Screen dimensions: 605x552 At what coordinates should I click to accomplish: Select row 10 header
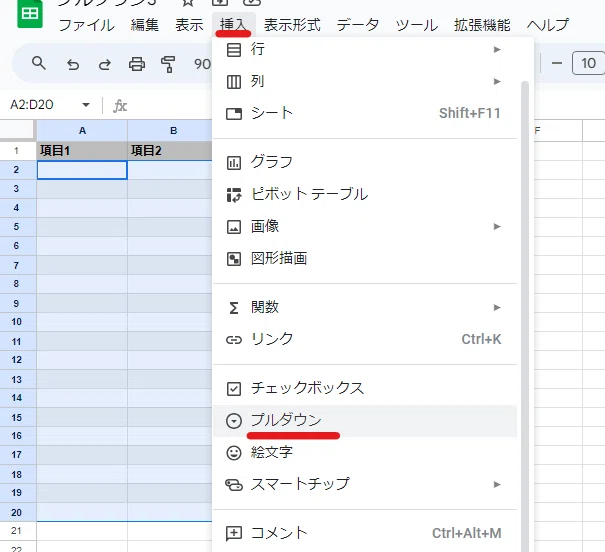pyautogui.click(x=17, y=322)
